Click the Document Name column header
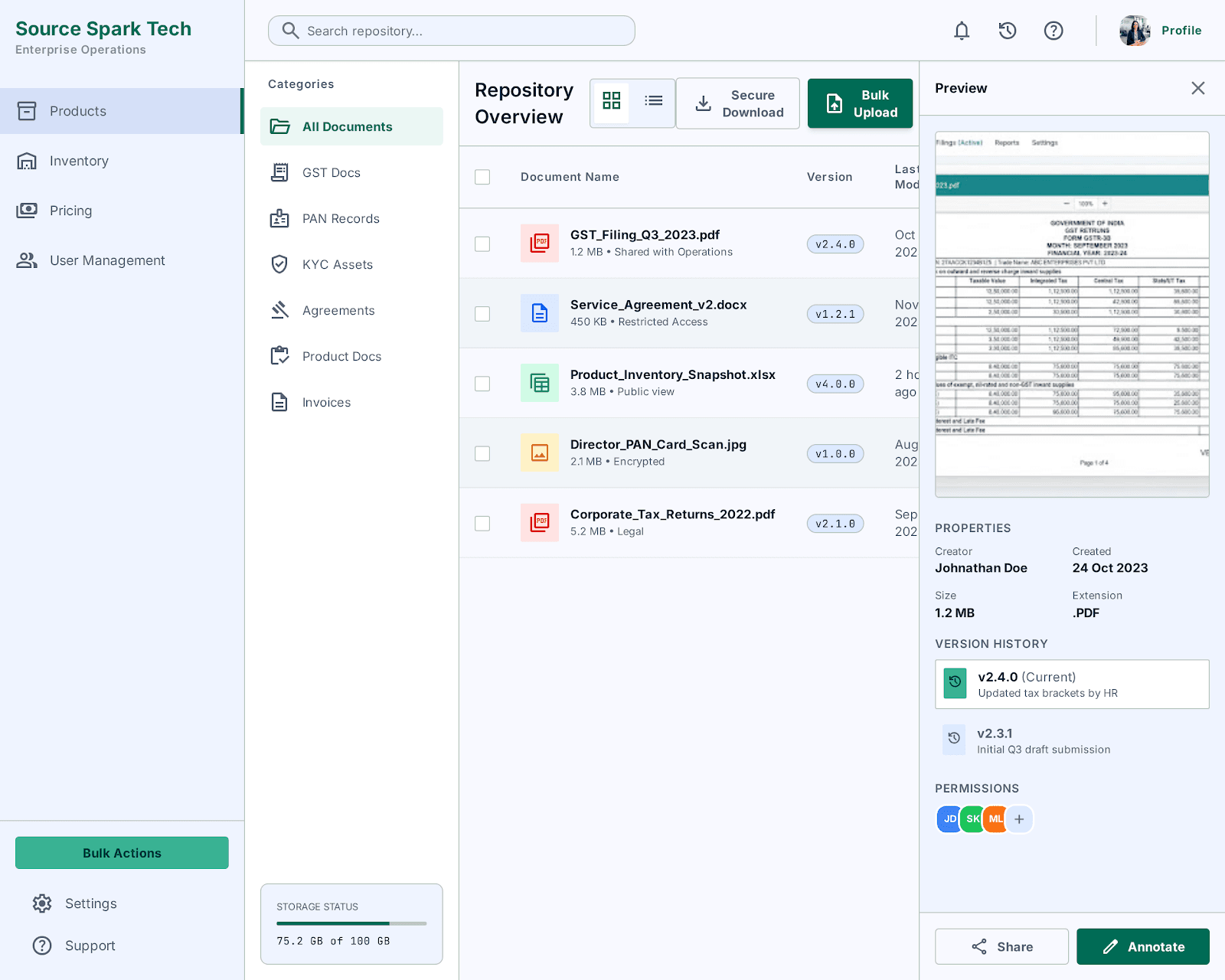This screenshot has height=980, width=1225. click(570, 177)
